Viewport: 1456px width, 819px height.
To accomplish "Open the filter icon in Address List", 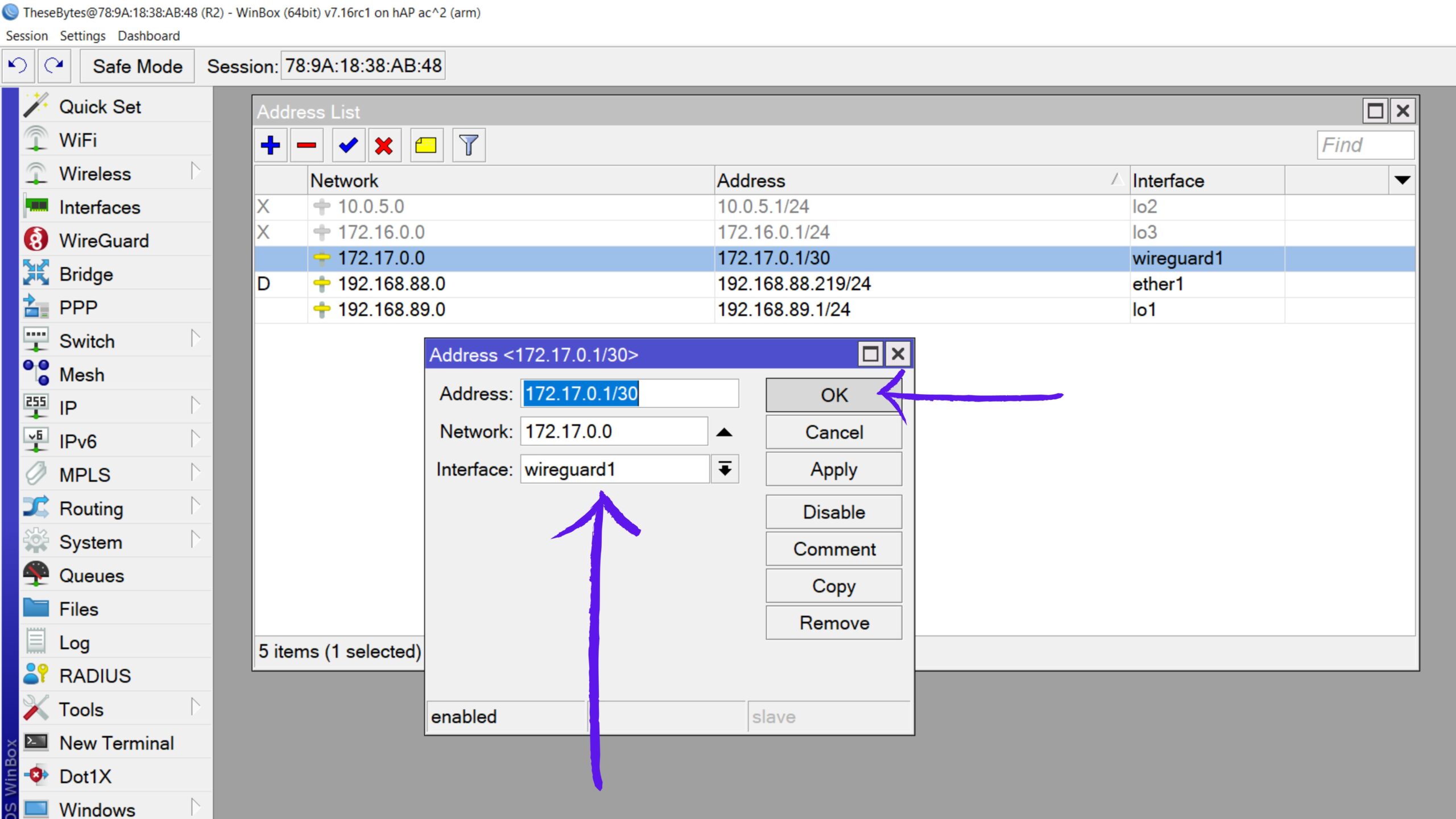I will 468,146.
